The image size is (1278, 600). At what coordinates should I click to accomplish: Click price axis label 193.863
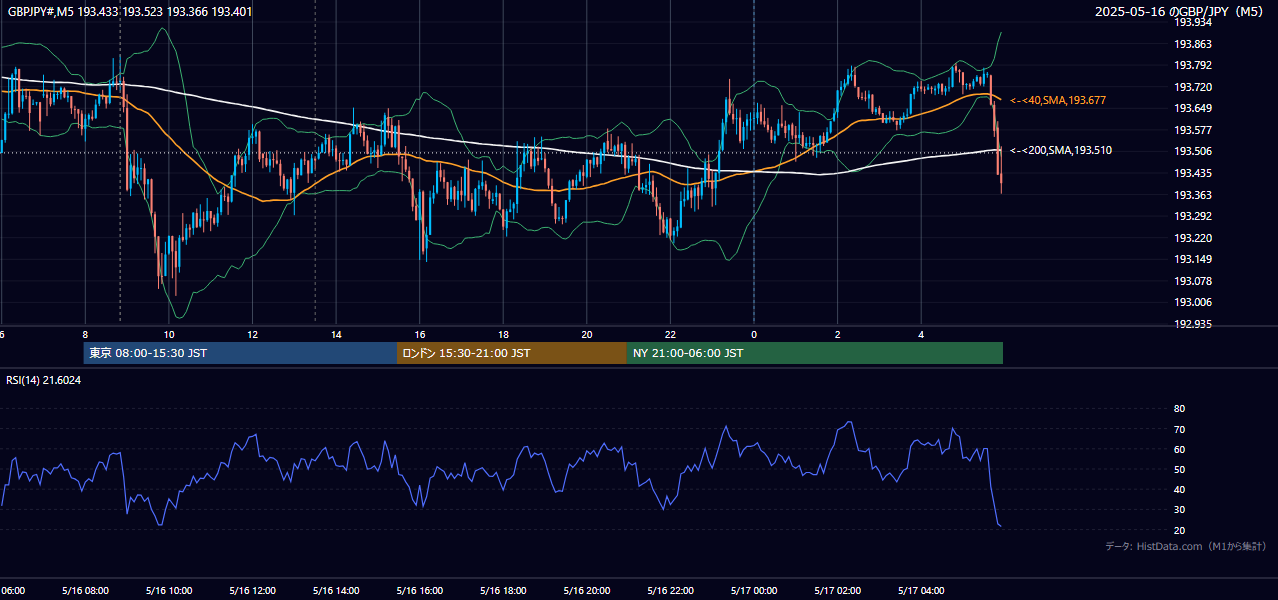click(1193, 44)
